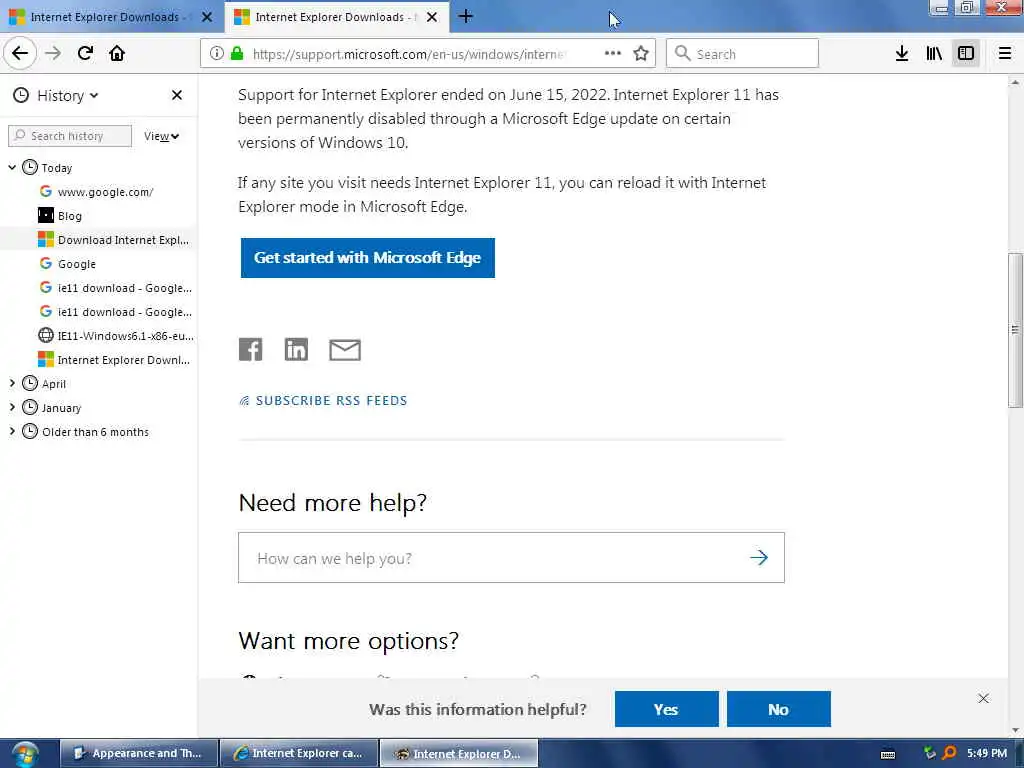Go back to previous page
The height and width of the screenshot is (768, 1024).
(x=20, y=54)
